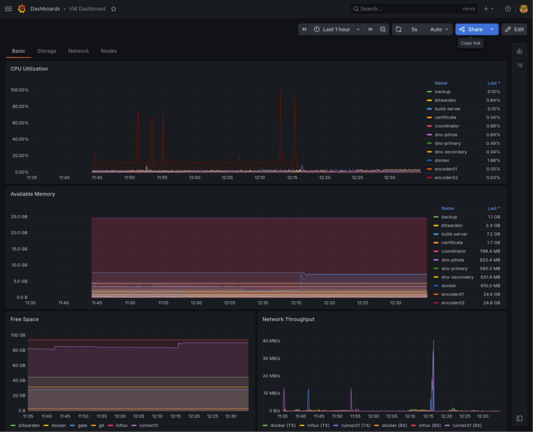Switch to the Nodes tab

point(109,51)
